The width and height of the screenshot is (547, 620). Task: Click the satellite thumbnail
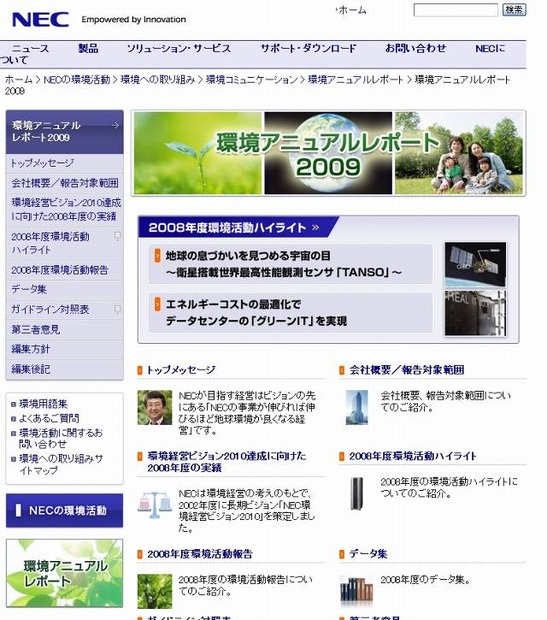(475, 264)
